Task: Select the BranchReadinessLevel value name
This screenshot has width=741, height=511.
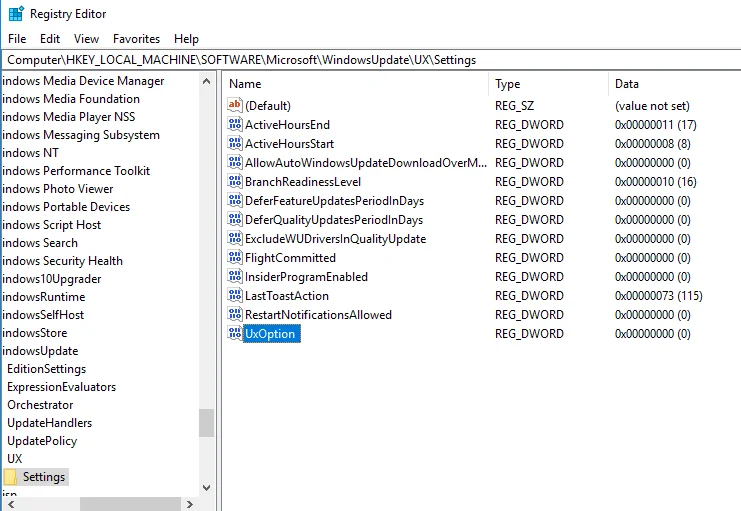Action: click(x=303, y=182)
